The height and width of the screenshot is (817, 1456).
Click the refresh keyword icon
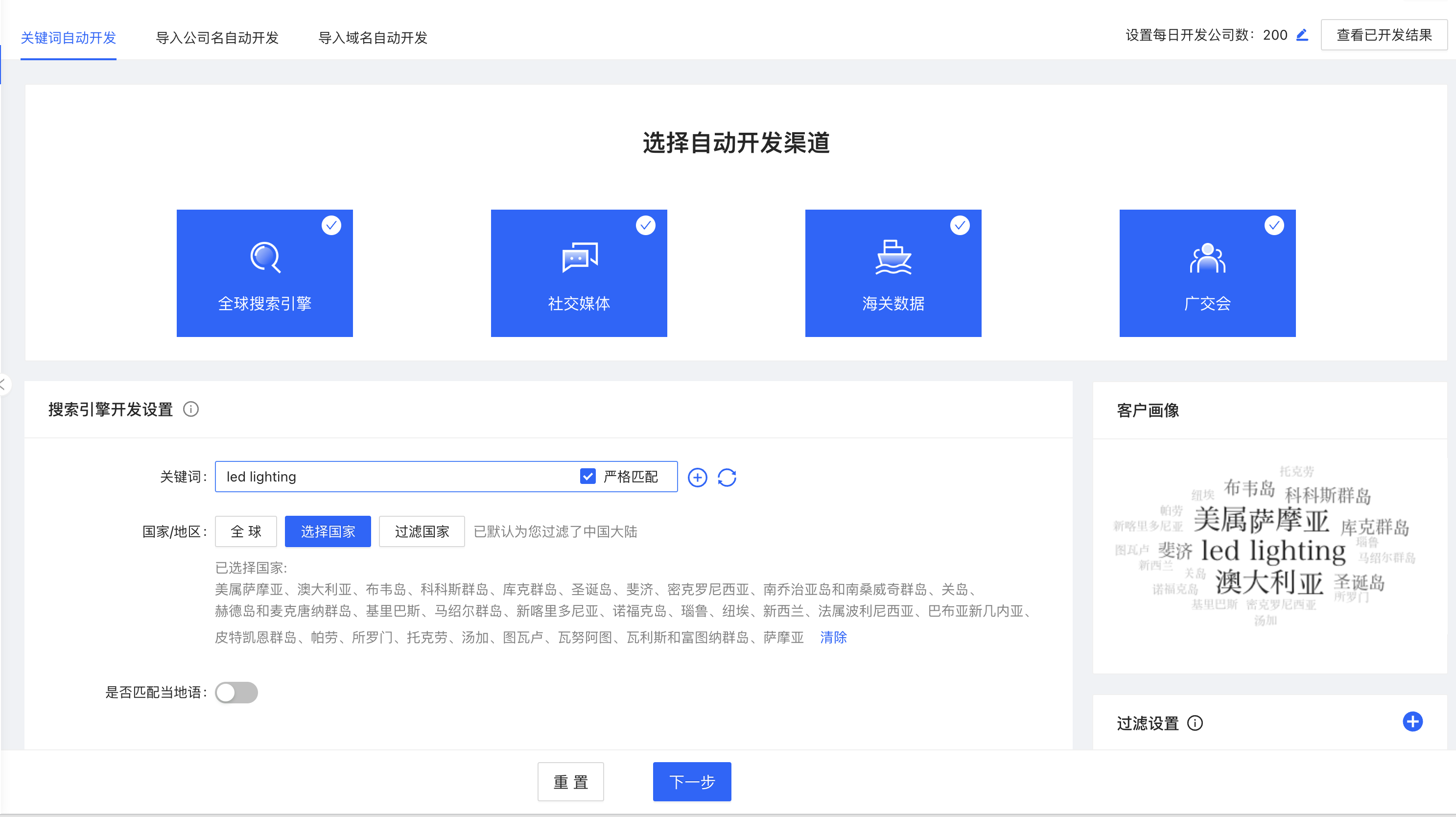point(727,477)
